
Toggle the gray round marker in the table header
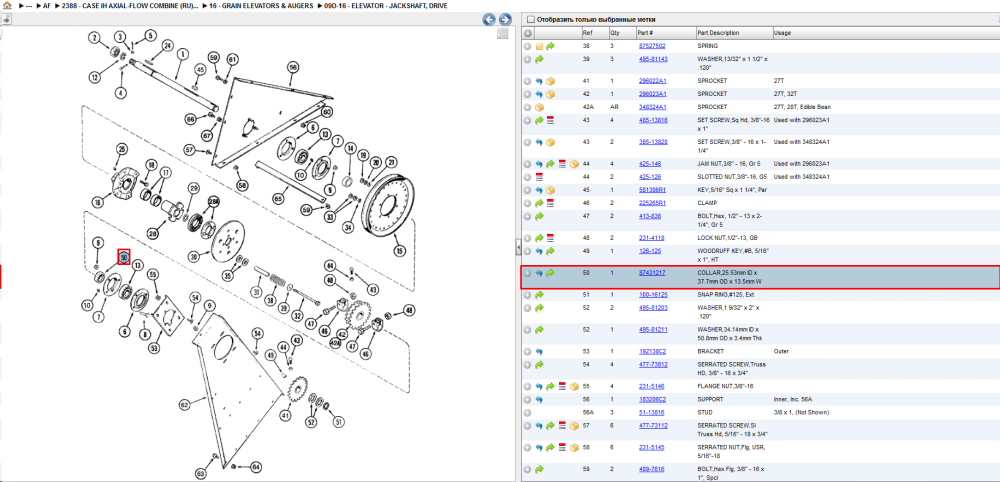[x=527, y=33]
